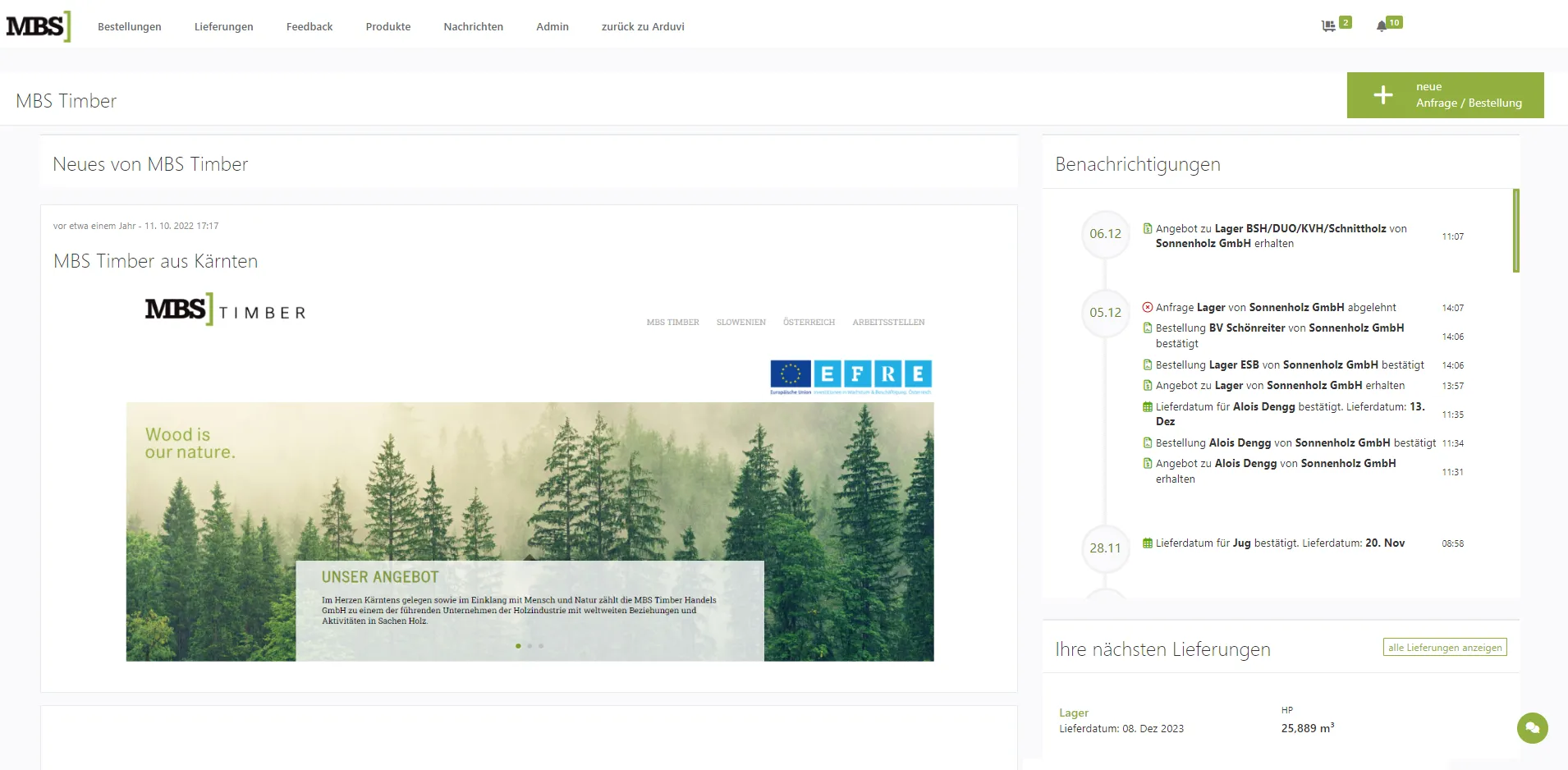Click the 25,889 m³ volume value

[x=1308, y=728]
